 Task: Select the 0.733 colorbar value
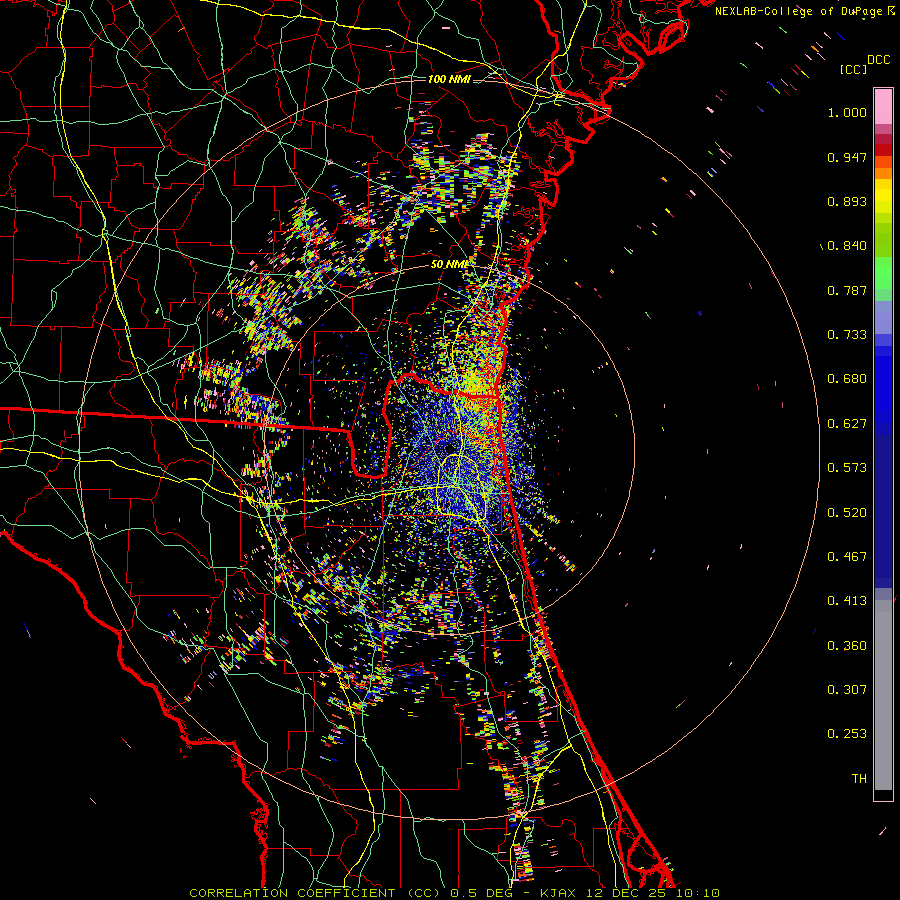(847, 335)
